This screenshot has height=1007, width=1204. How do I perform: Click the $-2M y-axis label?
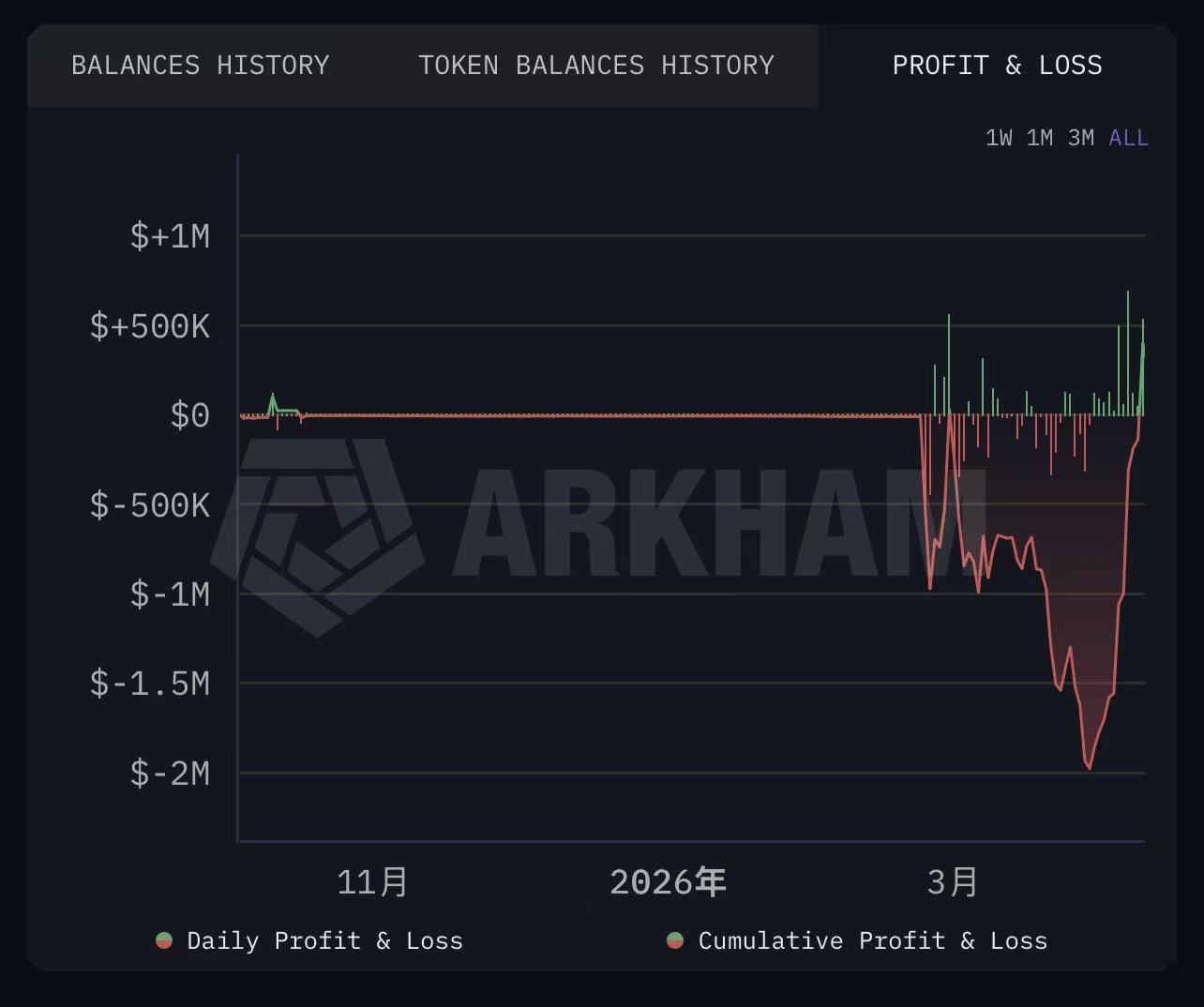pyautogui.click(x=170, y=774)
